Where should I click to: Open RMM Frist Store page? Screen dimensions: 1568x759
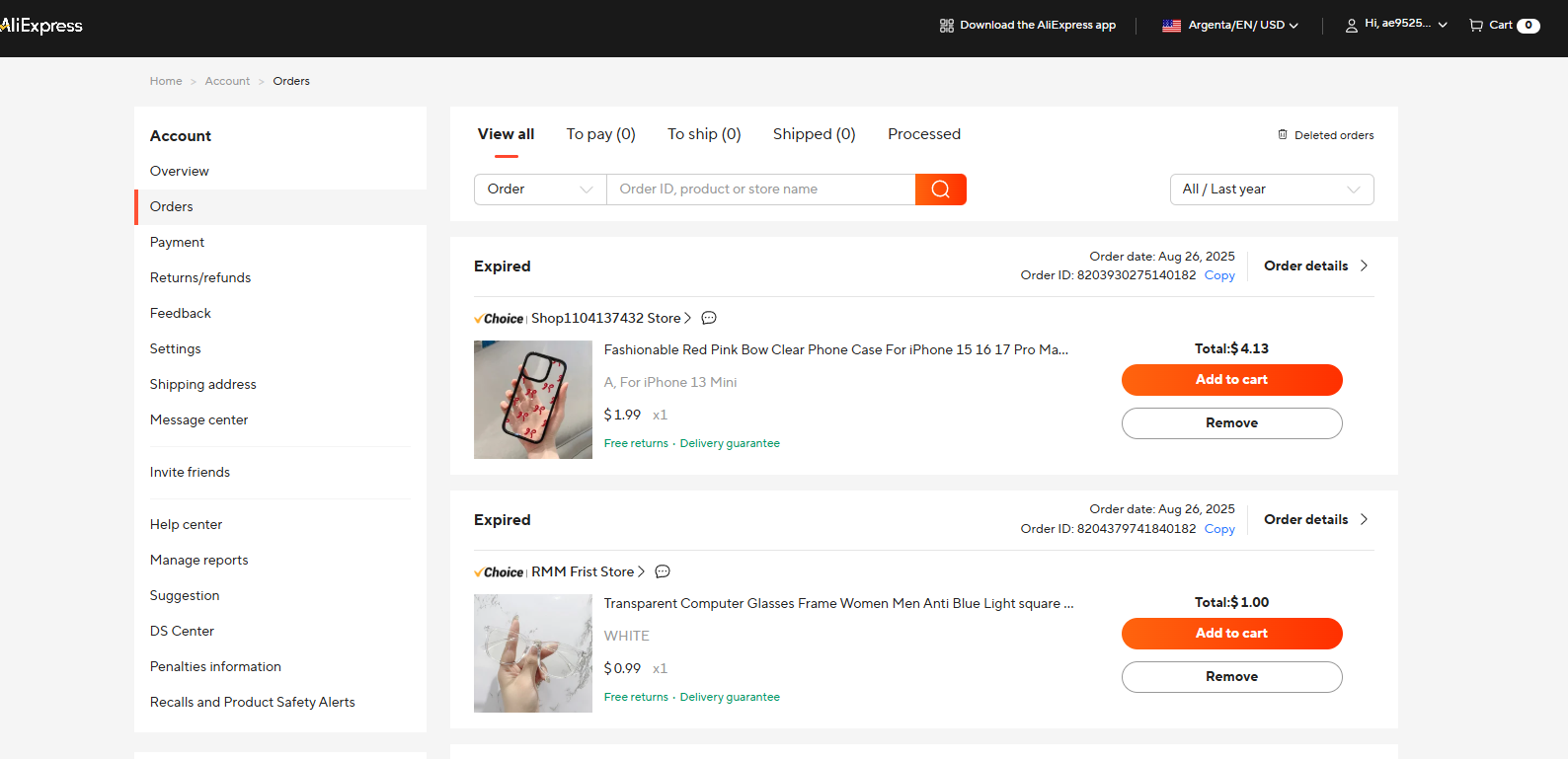[x=588, y=571]
